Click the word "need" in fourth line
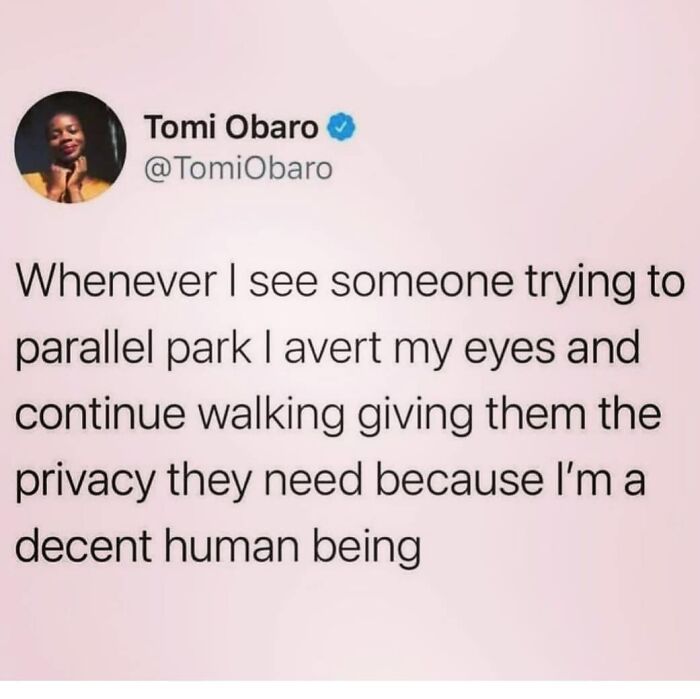 click(x=312, y=481)
